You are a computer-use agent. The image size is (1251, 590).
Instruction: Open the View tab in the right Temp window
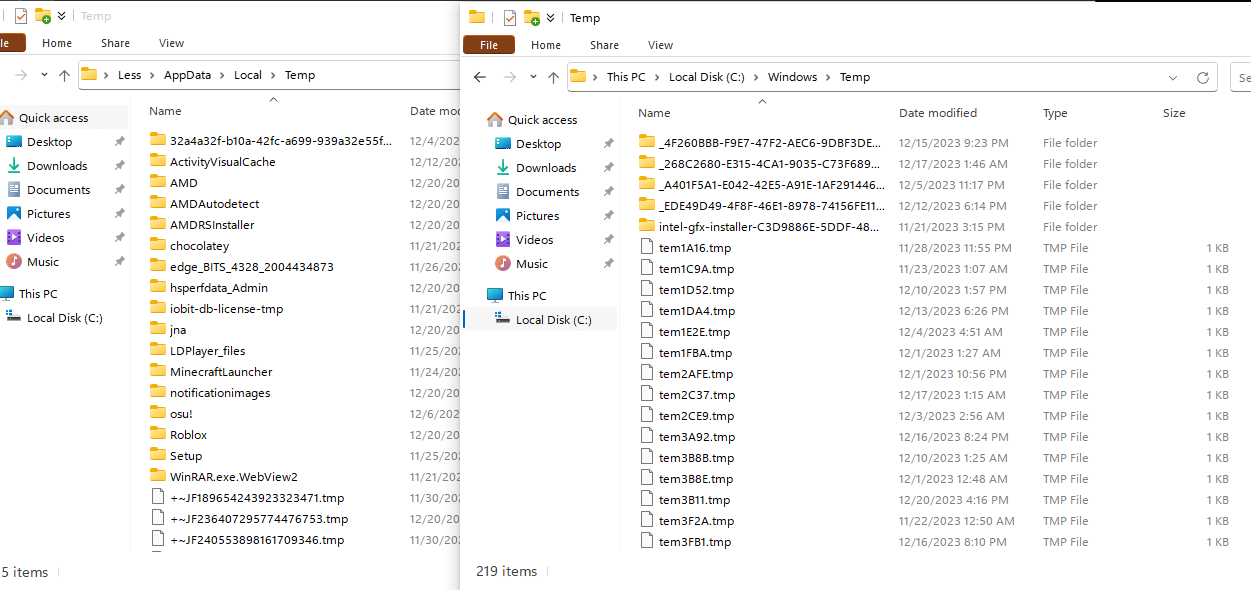(661, 45)
